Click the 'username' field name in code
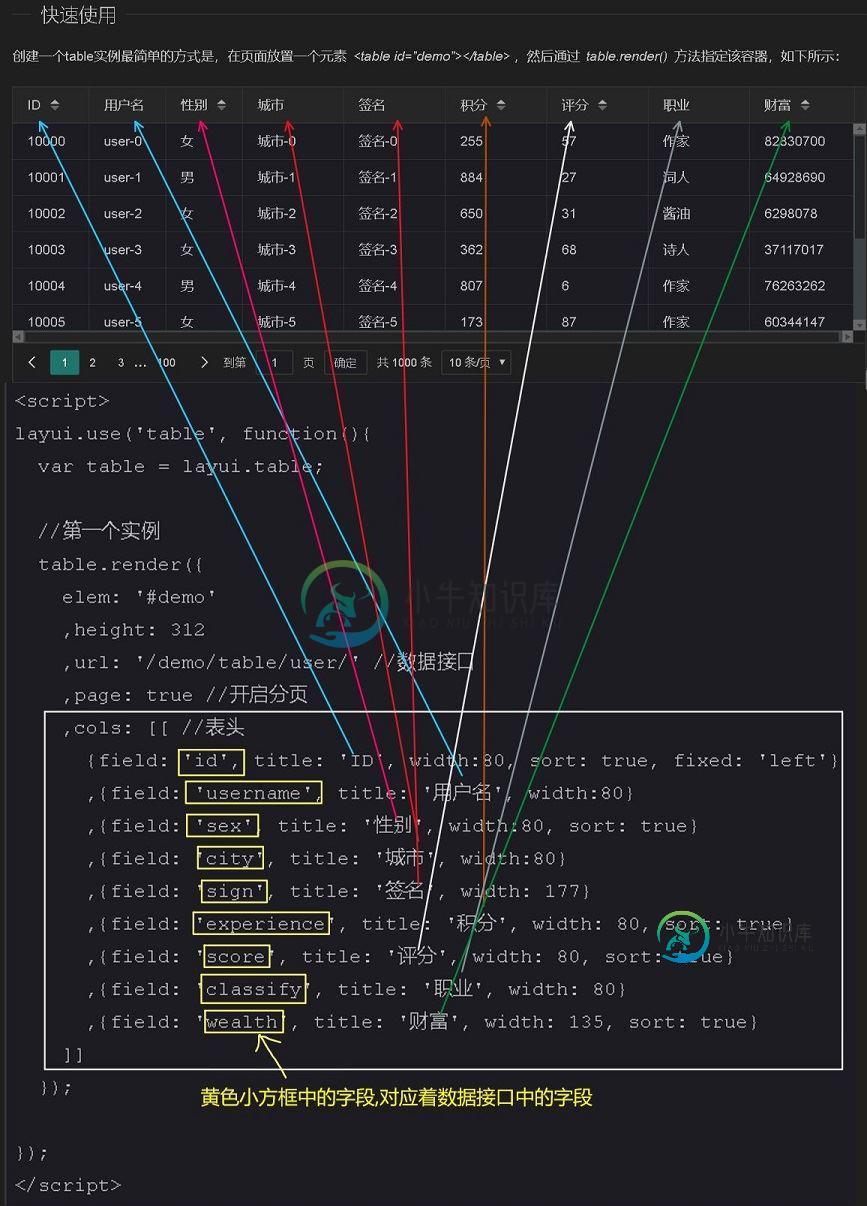 point(254,793)
